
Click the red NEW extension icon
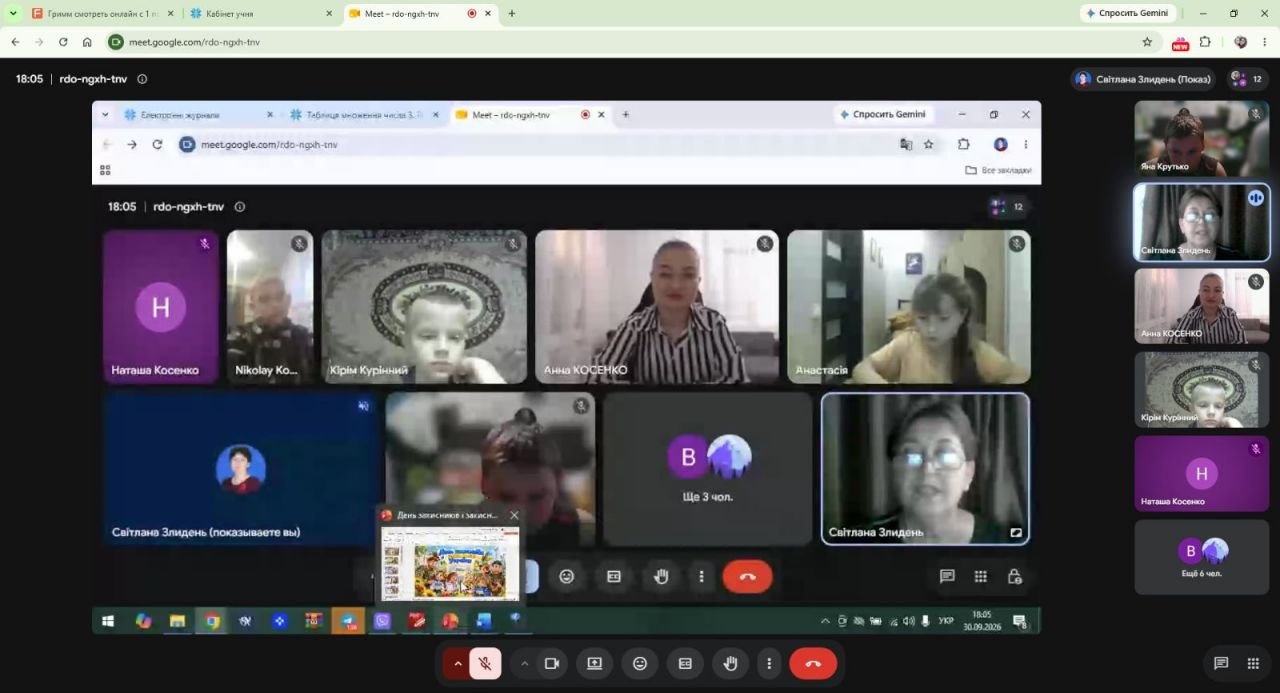click(x=1180, y=43)
